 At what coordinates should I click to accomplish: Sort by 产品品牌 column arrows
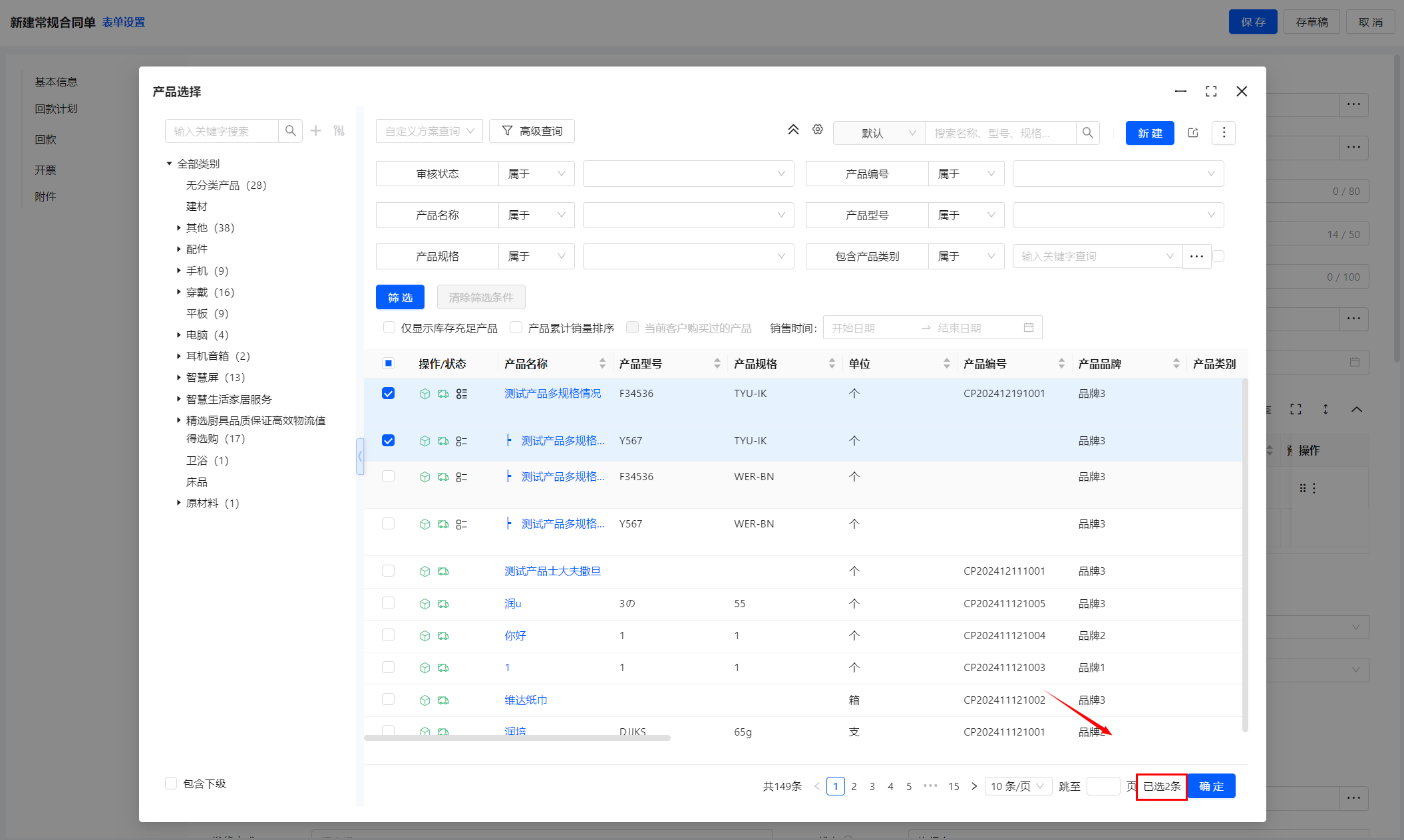[1176, 363]
